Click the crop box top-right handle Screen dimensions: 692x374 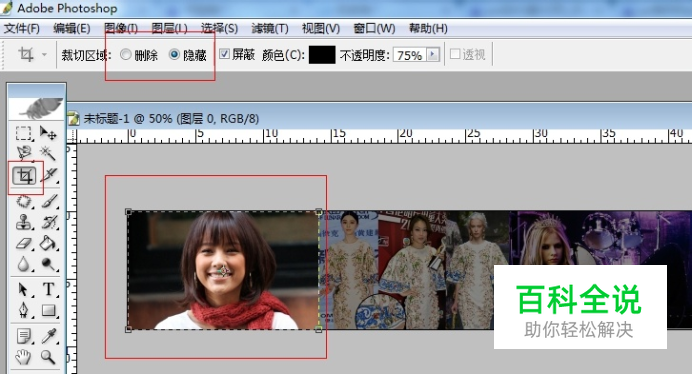[x=319, y=212]
